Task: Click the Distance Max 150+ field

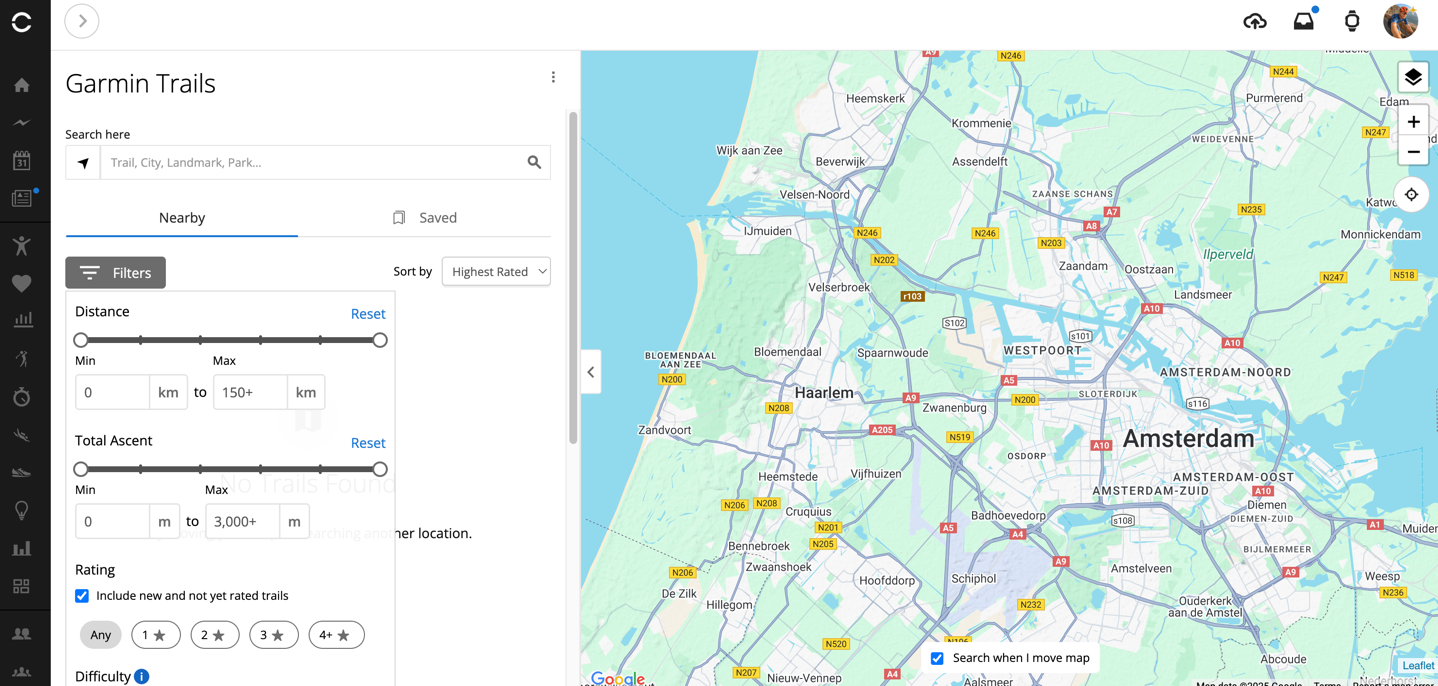Action: click(x=251, y=392)
